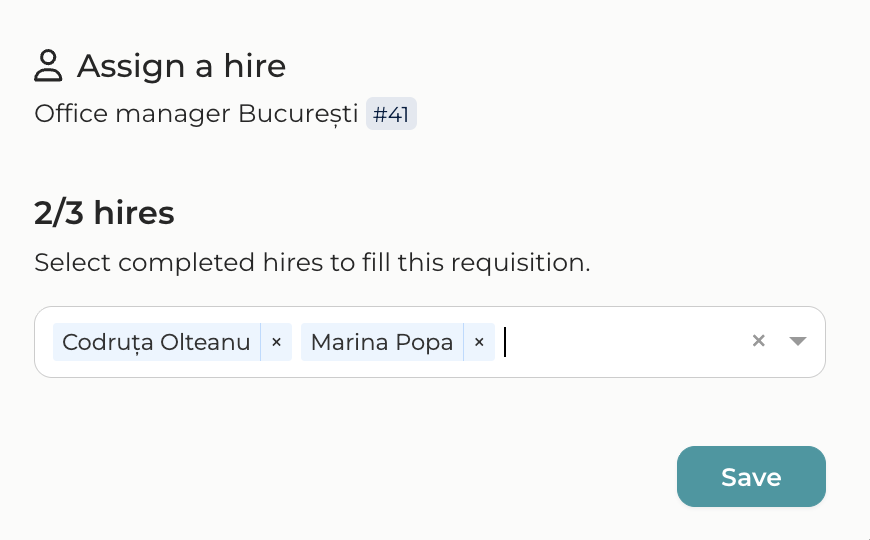Save the hire assignment

pos(751,477)
